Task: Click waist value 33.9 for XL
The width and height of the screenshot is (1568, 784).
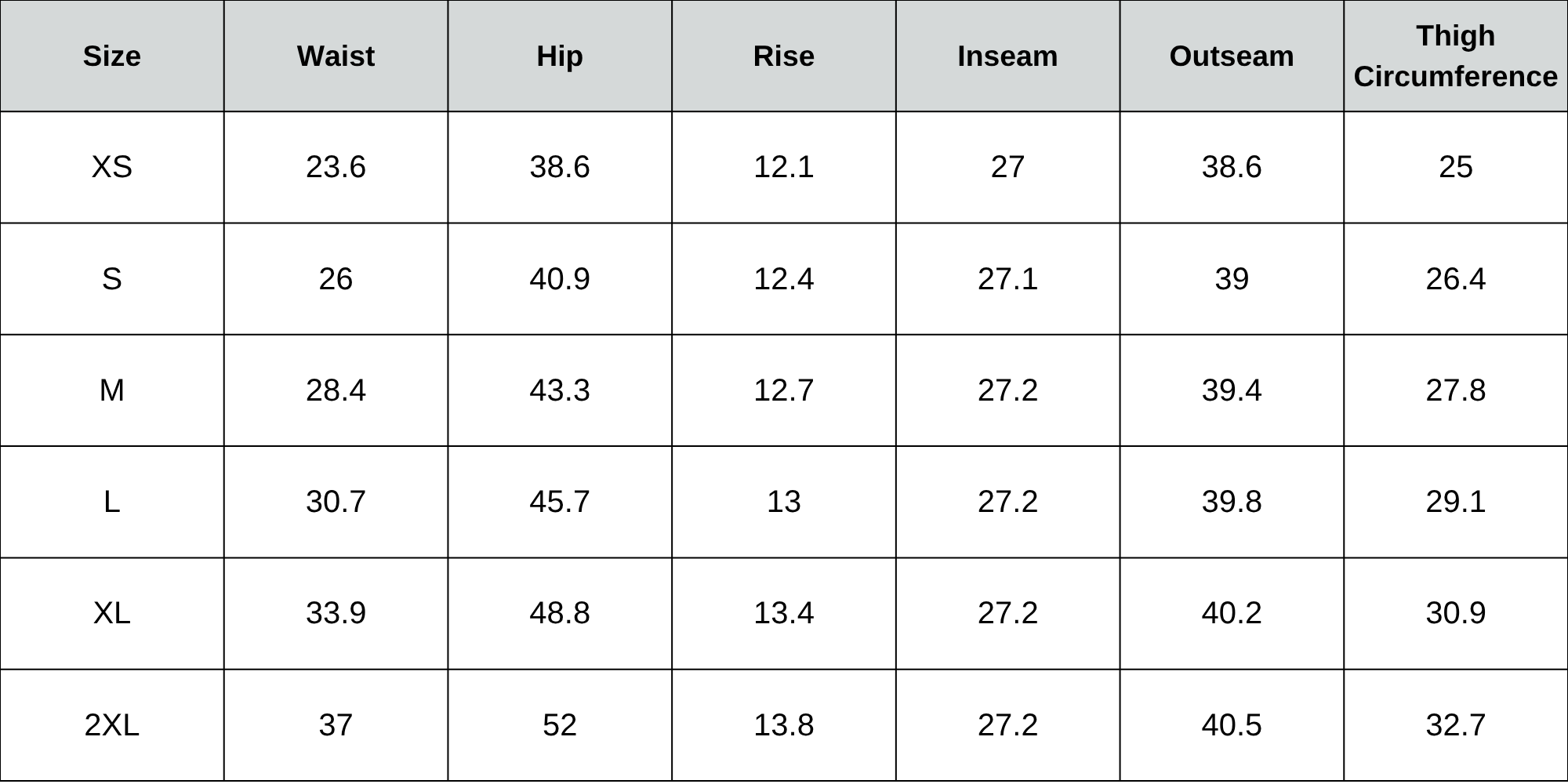Action: (x=336, y=613)
